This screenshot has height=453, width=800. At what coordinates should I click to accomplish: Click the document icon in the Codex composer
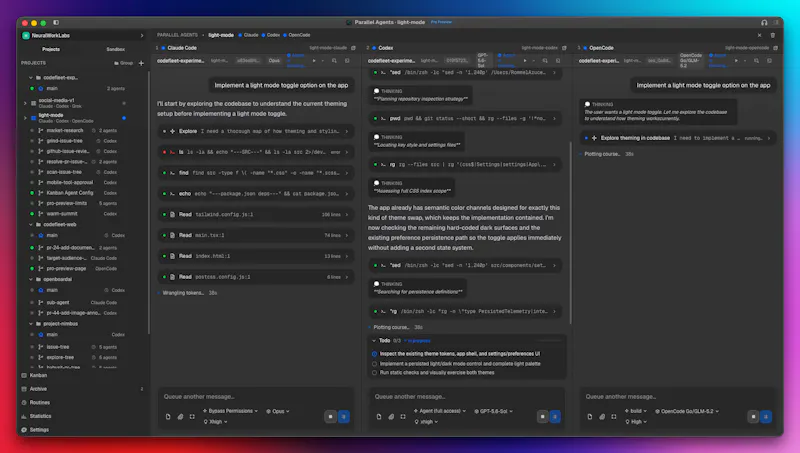379,417
